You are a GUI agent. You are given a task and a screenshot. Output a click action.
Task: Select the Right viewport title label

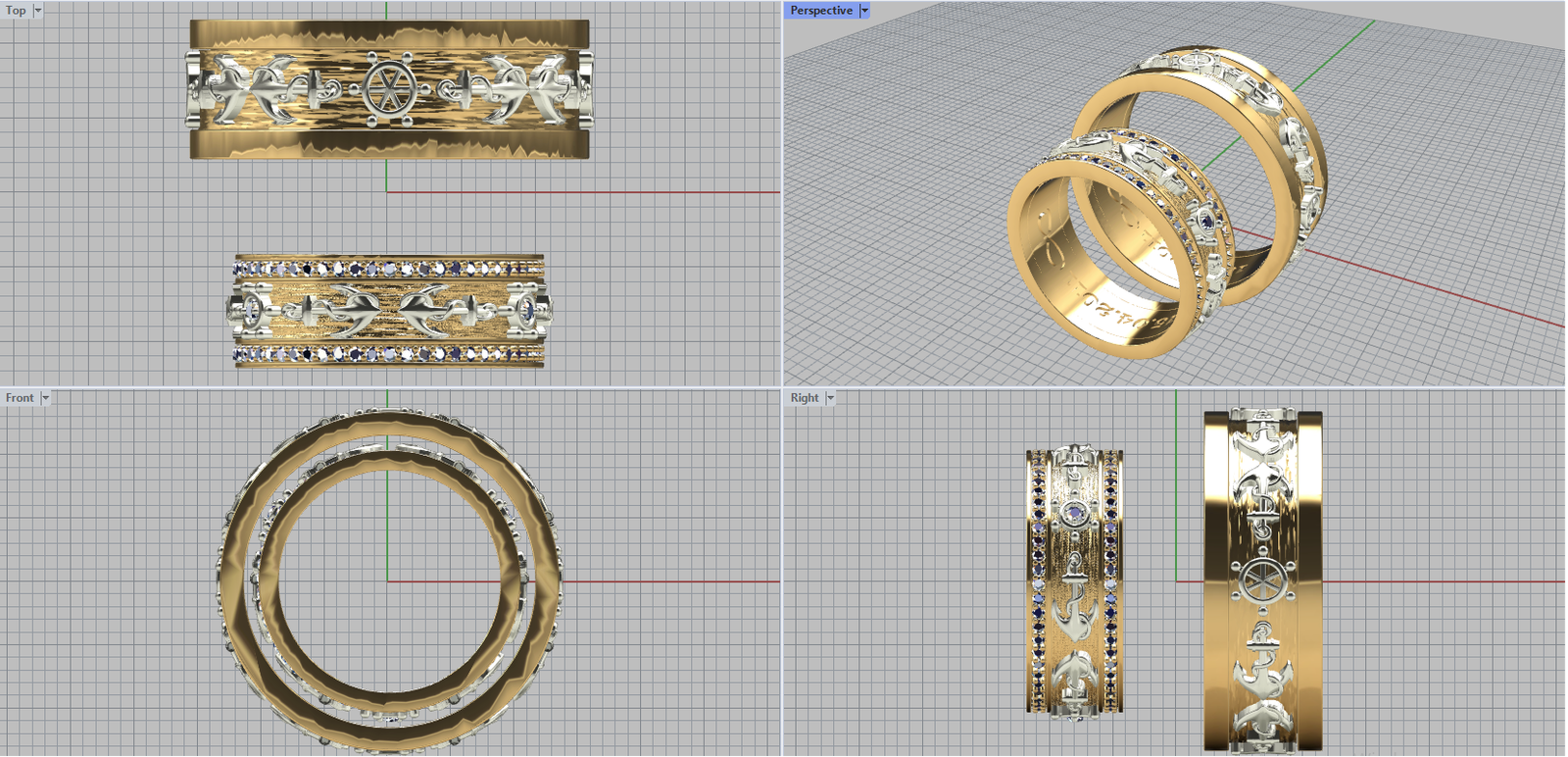tap(804, 398)
